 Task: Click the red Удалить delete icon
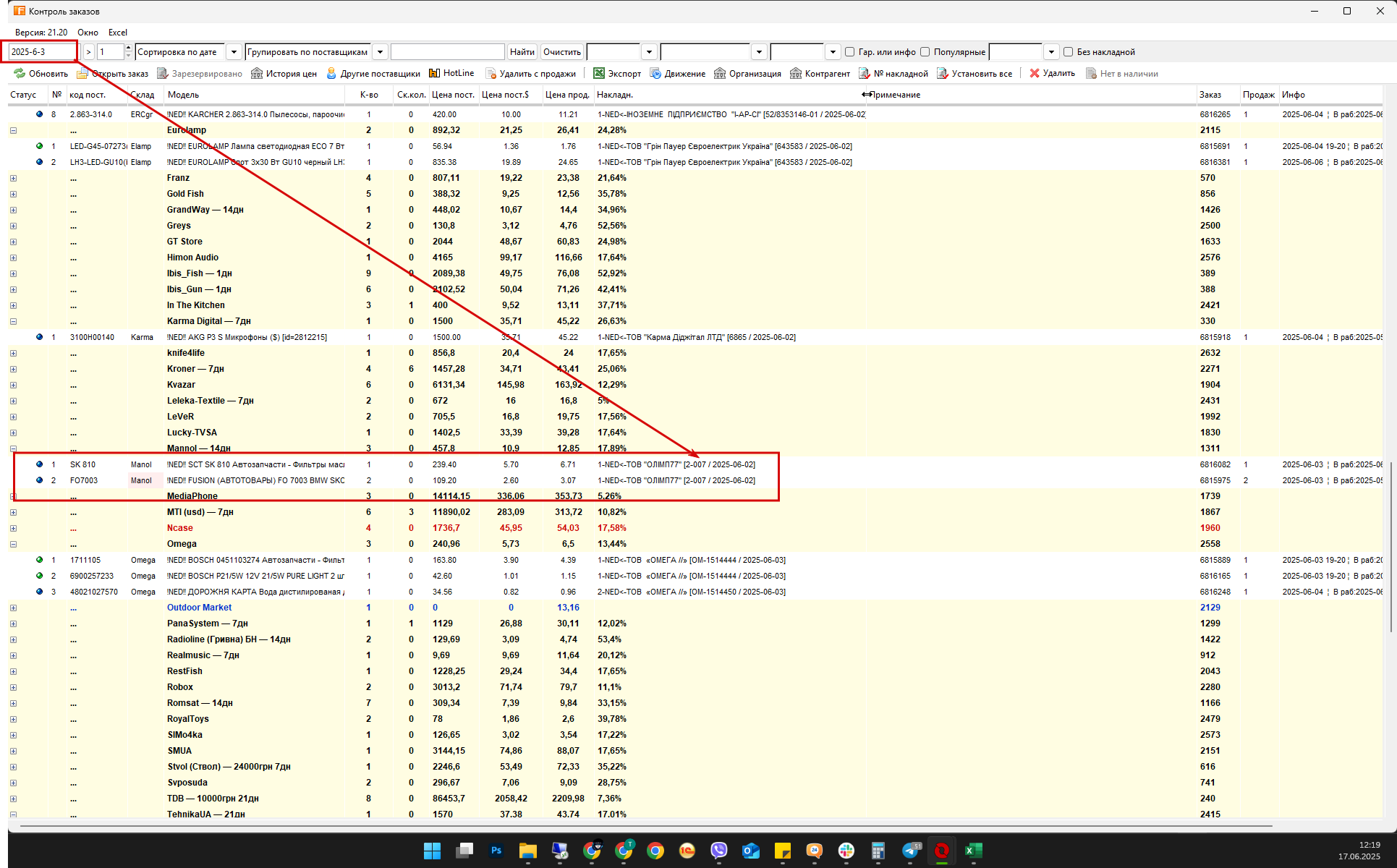pyautogui.click(x=1035, y=73)
